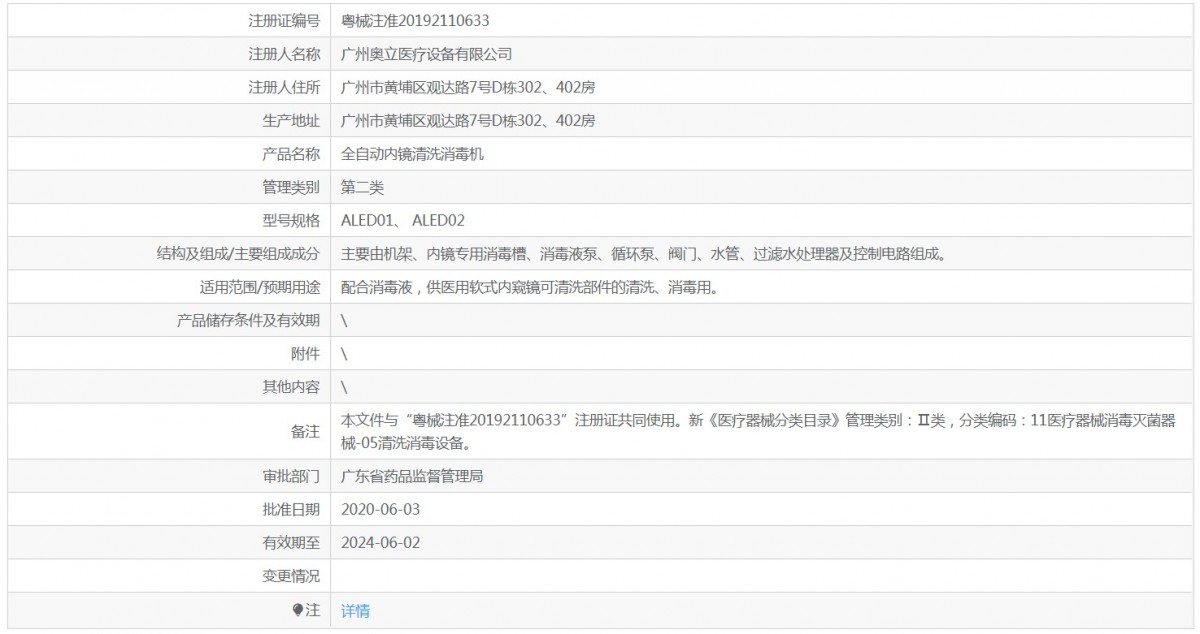Click the 其他内容 label

pos(292,387)
